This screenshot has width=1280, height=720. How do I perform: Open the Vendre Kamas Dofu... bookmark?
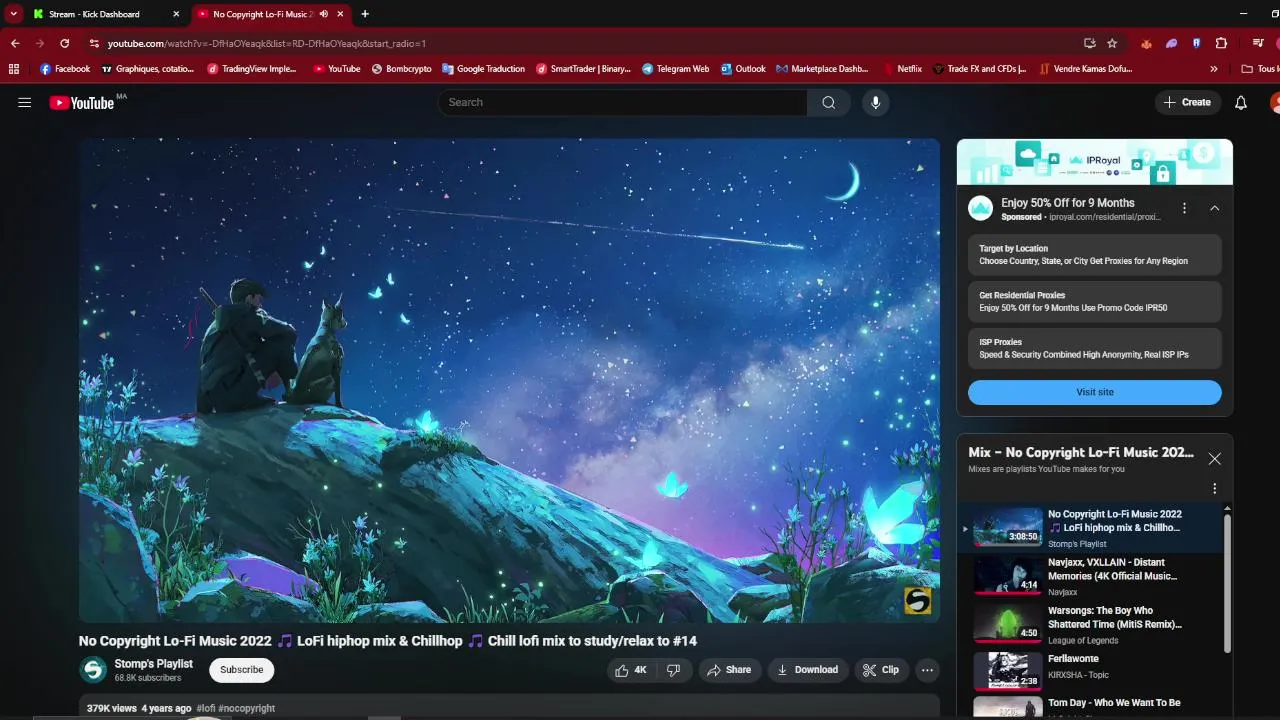click(1086, 69)
